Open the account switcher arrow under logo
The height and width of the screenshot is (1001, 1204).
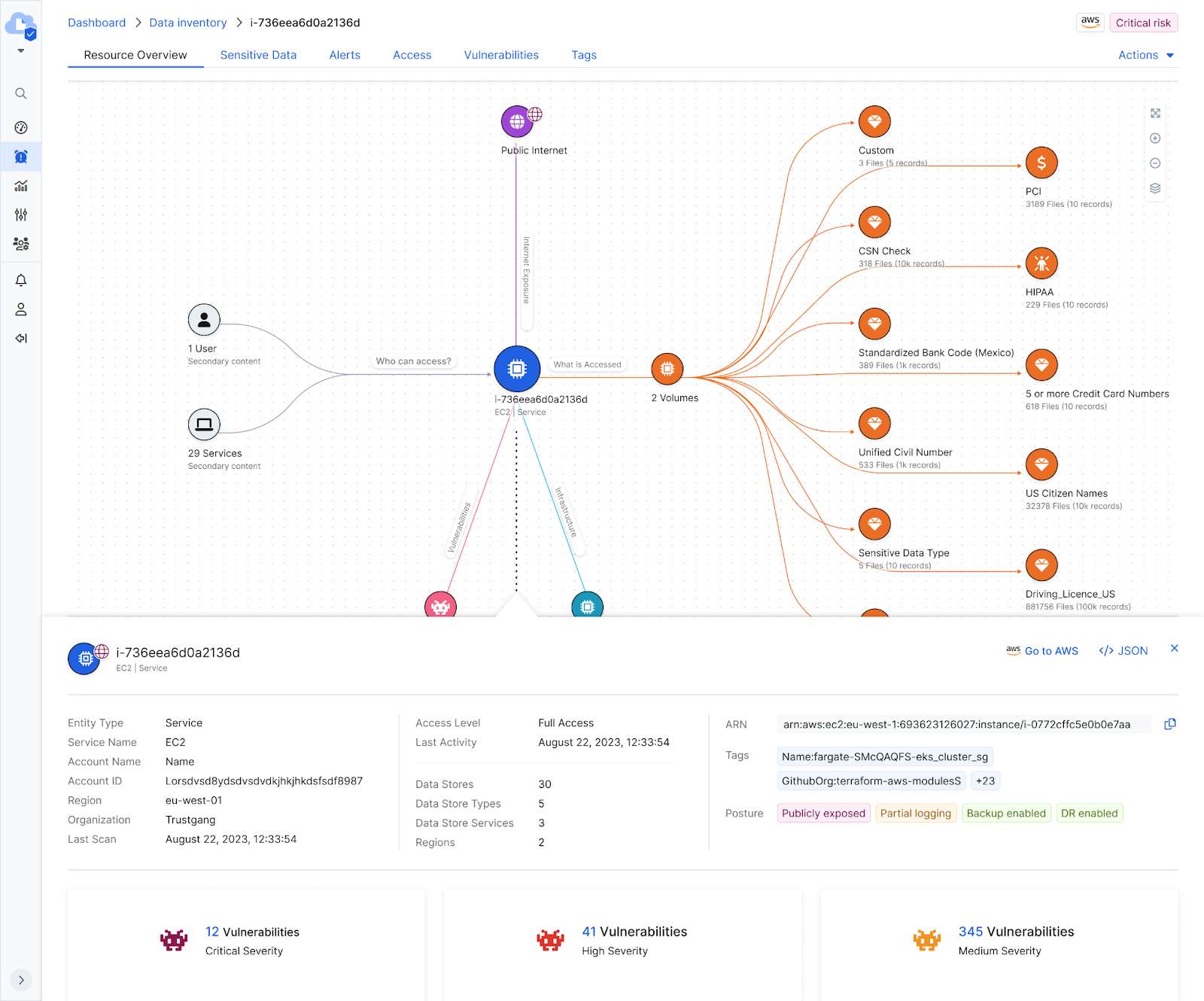(x=21, y=51)
